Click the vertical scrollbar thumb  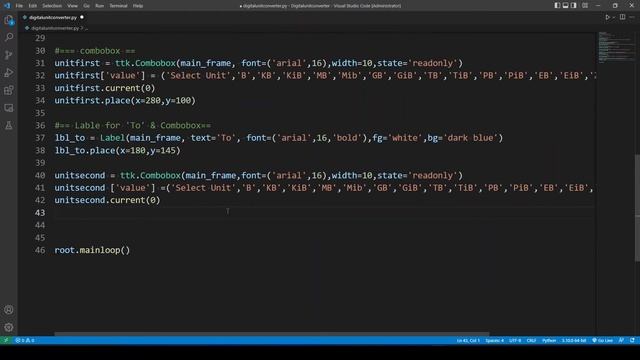click(637, 208)
